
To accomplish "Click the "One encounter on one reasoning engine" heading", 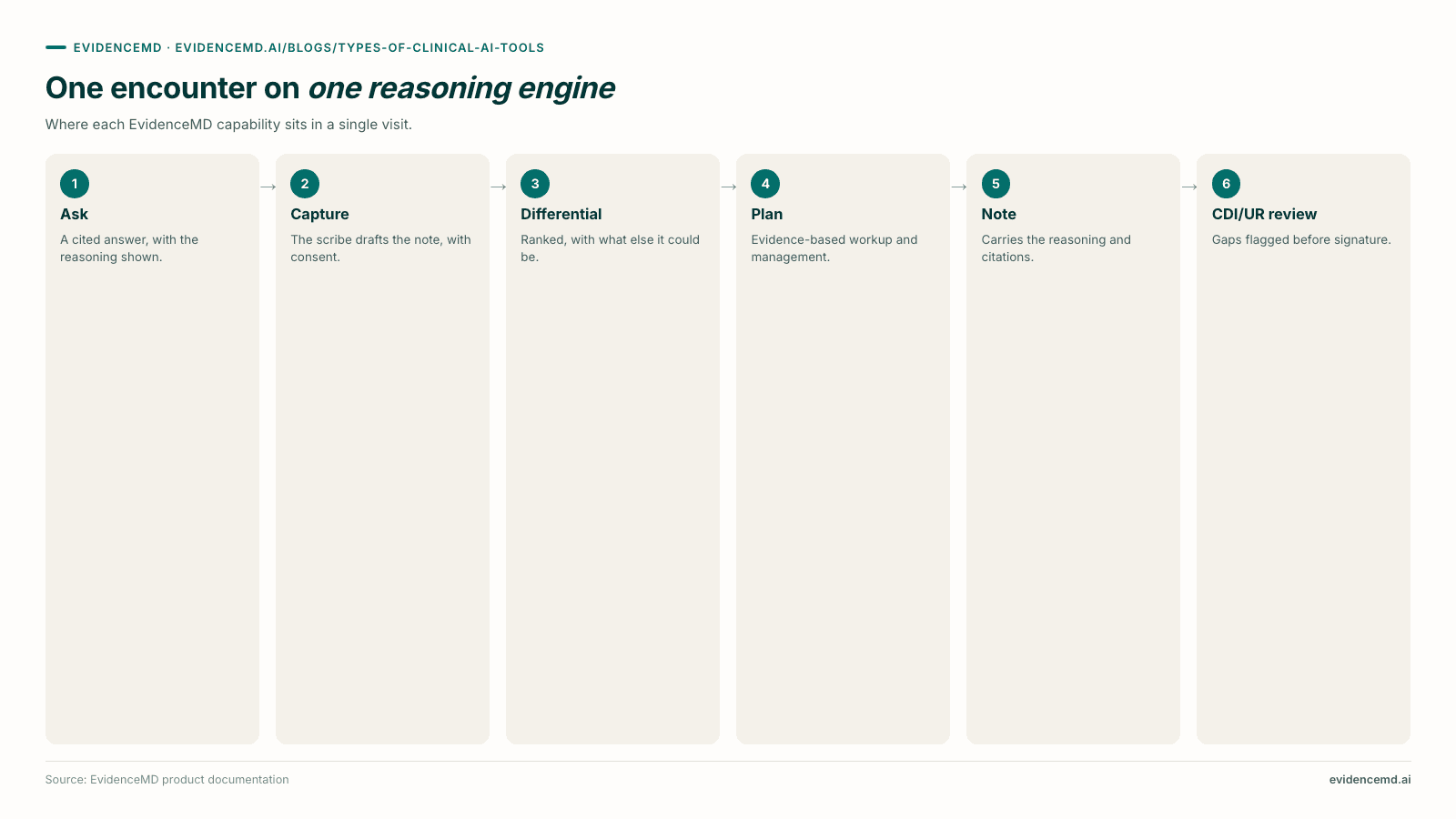I will pyautogui.click(x=330, y=88).
